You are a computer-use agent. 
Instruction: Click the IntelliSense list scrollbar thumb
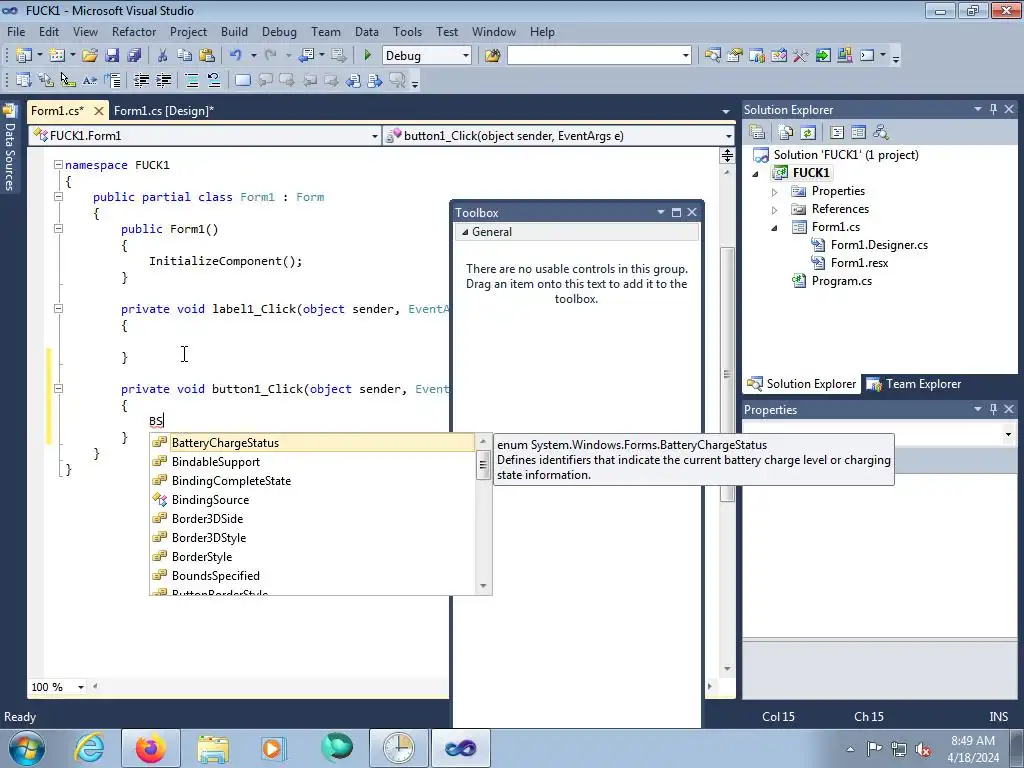483,465
